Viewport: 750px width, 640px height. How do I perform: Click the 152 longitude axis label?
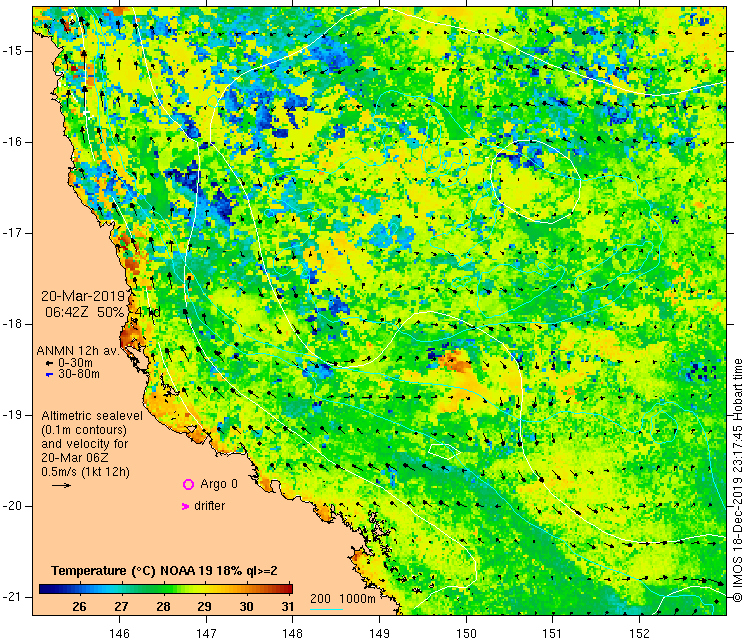tap(640, 633)
